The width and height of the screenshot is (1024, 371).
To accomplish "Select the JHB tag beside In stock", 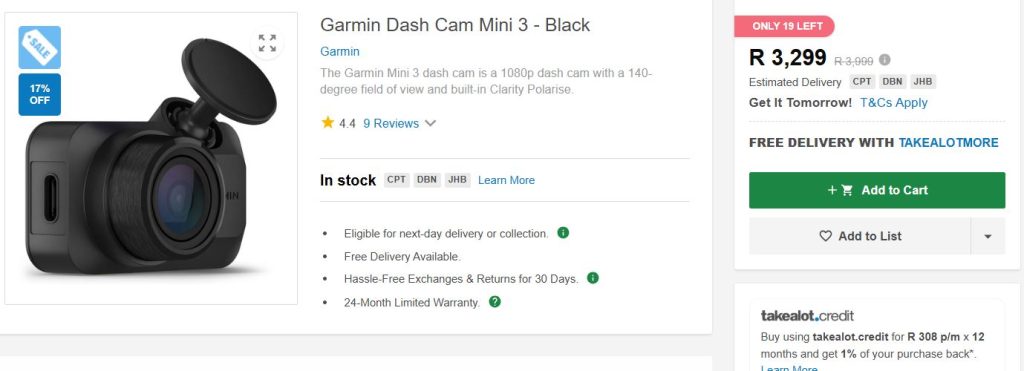I will [x=458, y=180].
